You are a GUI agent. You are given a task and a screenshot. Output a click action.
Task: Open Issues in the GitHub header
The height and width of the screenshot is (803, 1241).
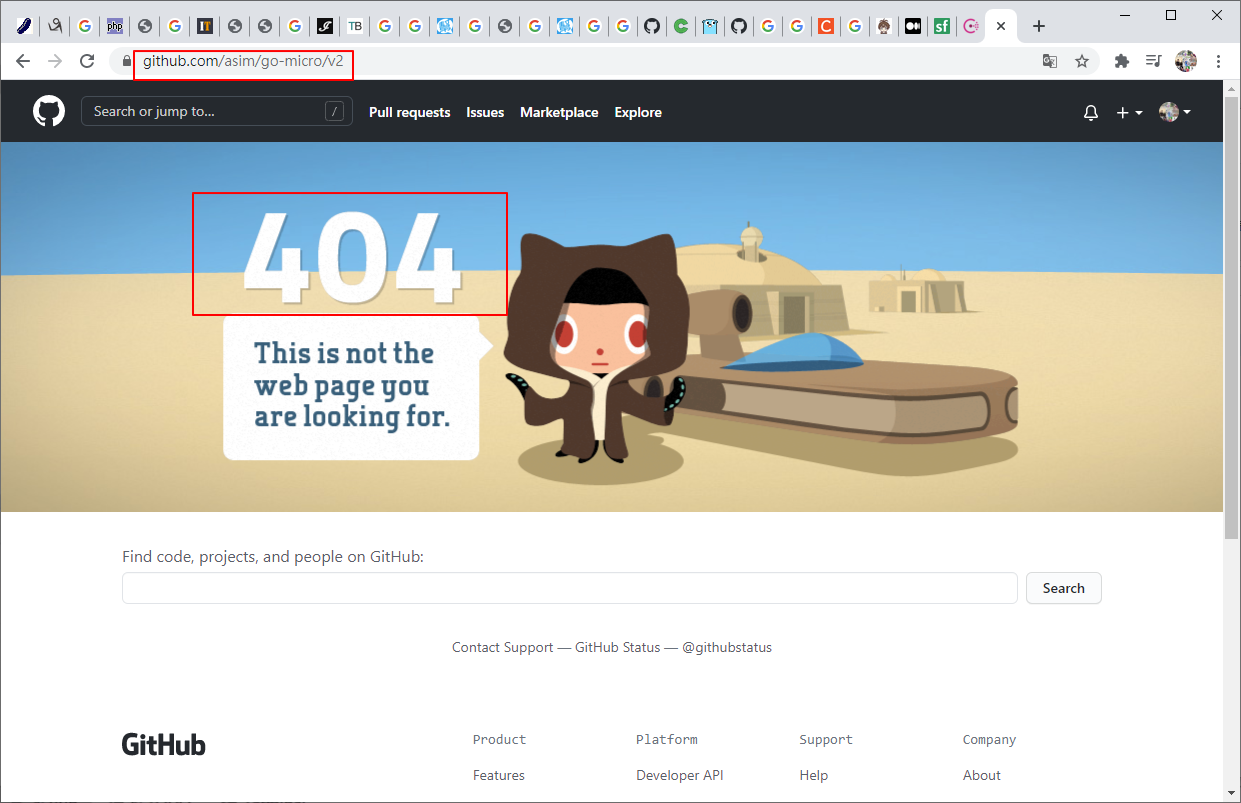485,112
